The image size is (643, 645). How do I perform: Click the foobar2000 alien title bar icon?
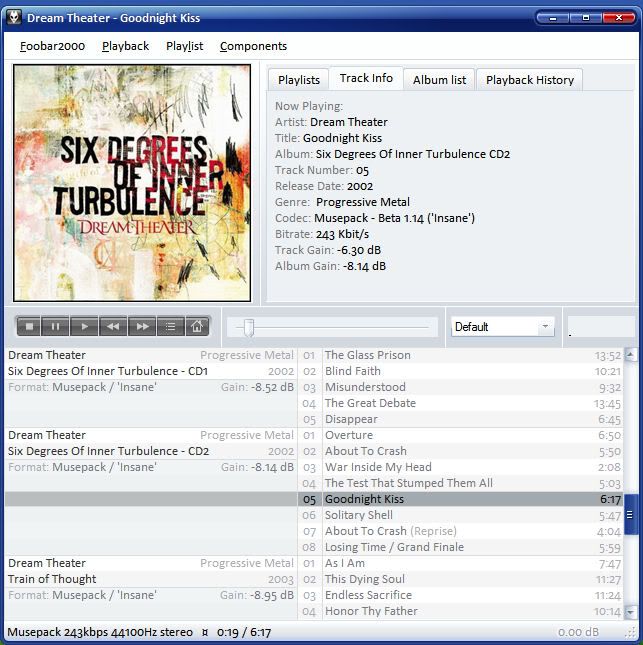pyautogui.click(x=14, y=18)
